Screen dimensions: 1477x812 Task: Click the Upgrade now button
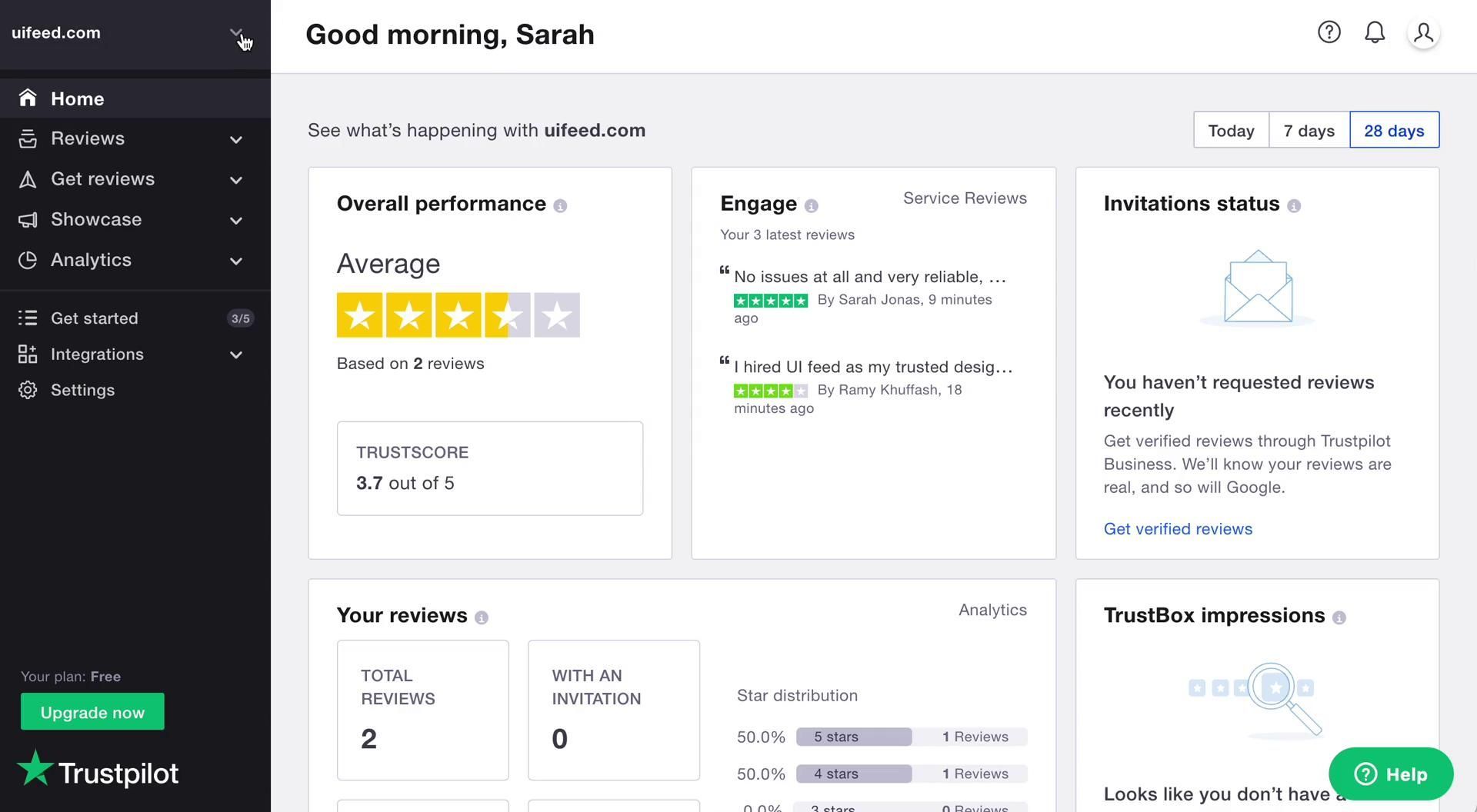point(92,712)
